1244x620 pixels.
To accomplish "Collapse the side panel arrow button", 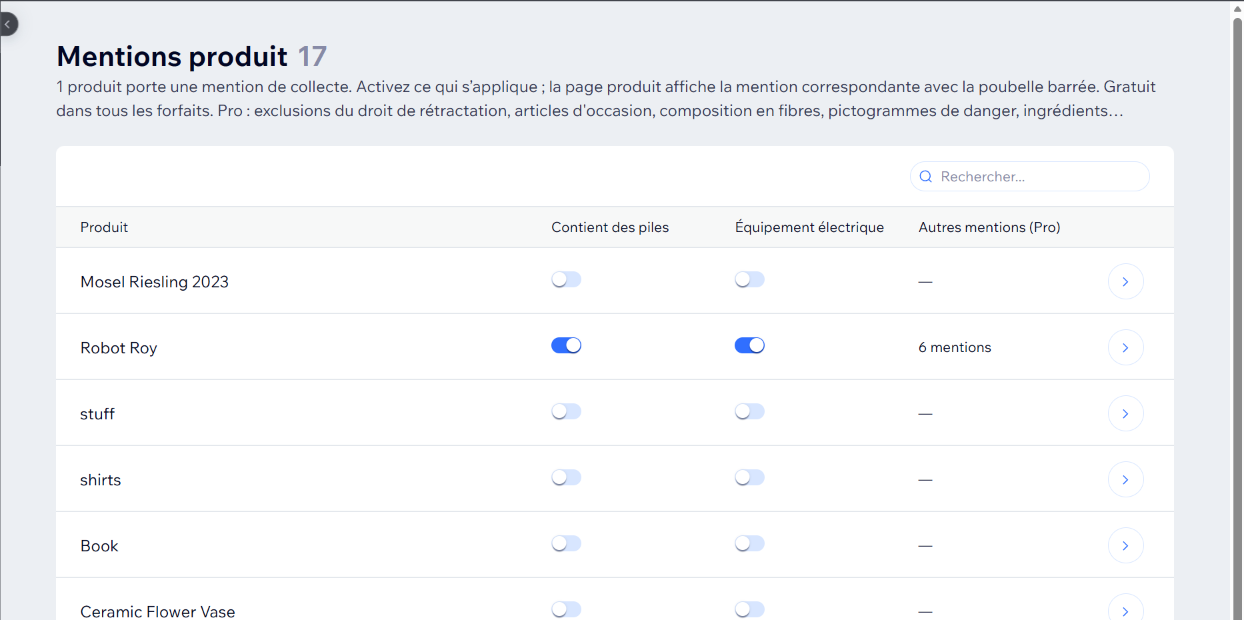I will pyautogui.click(x=7, y=23).
